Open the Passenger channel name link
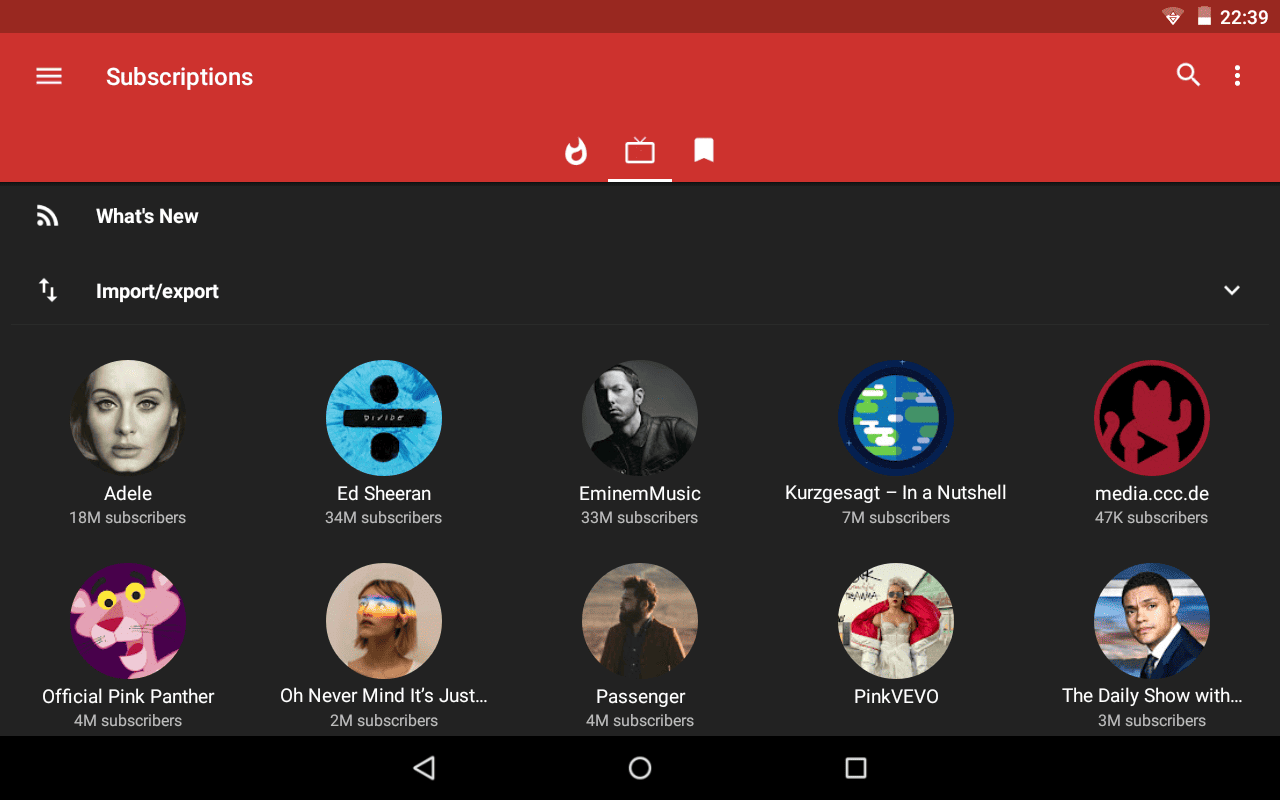The height and width of the screenshot is (800, 1280). coord(640,696)
